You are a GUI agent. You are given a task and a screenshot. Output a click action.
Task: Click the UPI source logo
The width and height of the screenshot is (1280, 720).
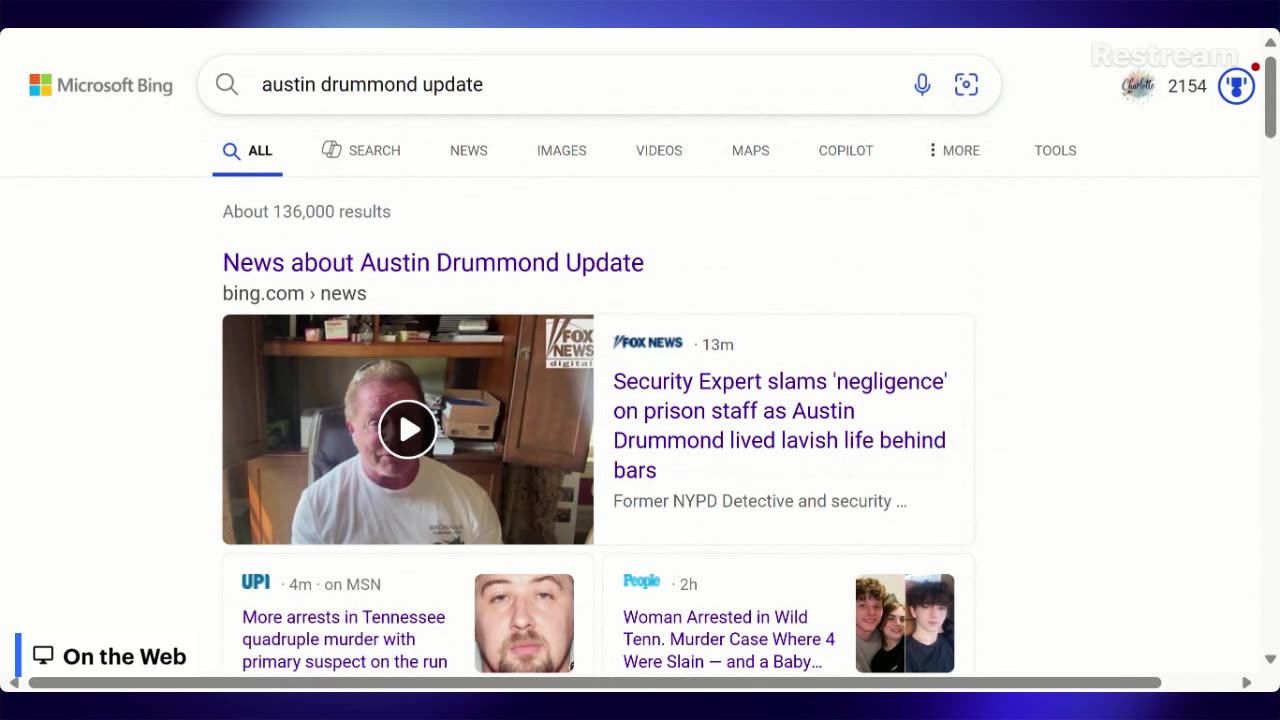pos(256,582)
